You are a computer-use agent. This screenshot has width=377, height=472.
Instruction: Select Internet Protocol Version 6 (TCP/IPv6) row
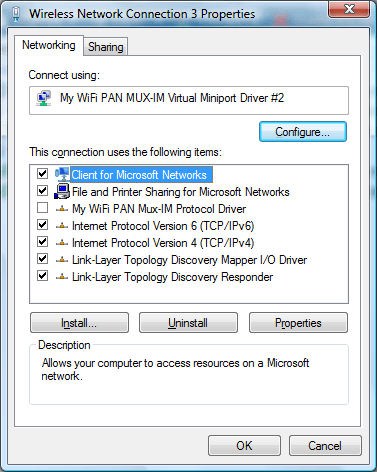(x=163, y=226)
